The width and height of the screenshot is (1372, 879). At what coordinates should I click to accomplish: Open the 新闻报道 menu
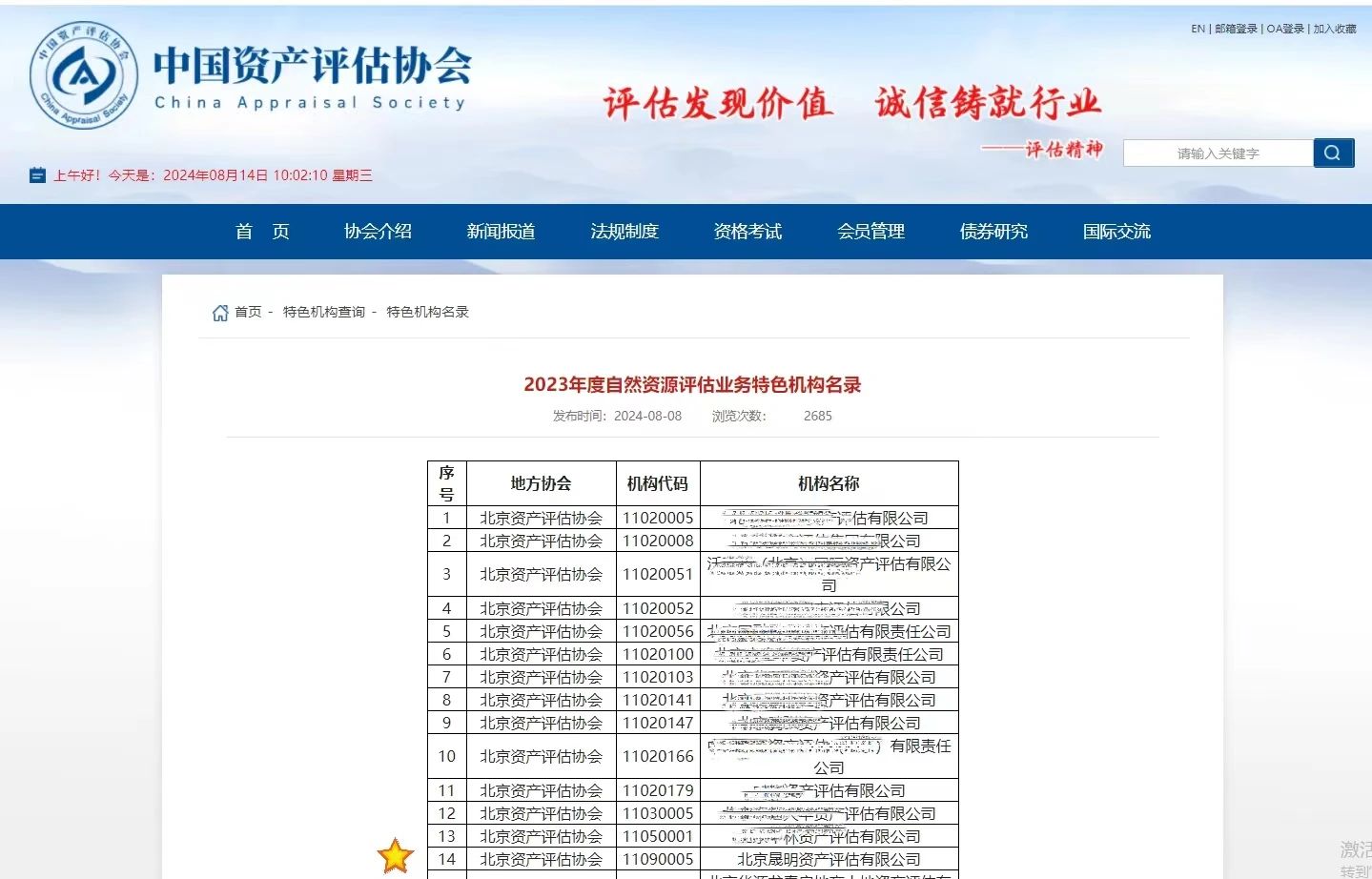click(501, 232)
